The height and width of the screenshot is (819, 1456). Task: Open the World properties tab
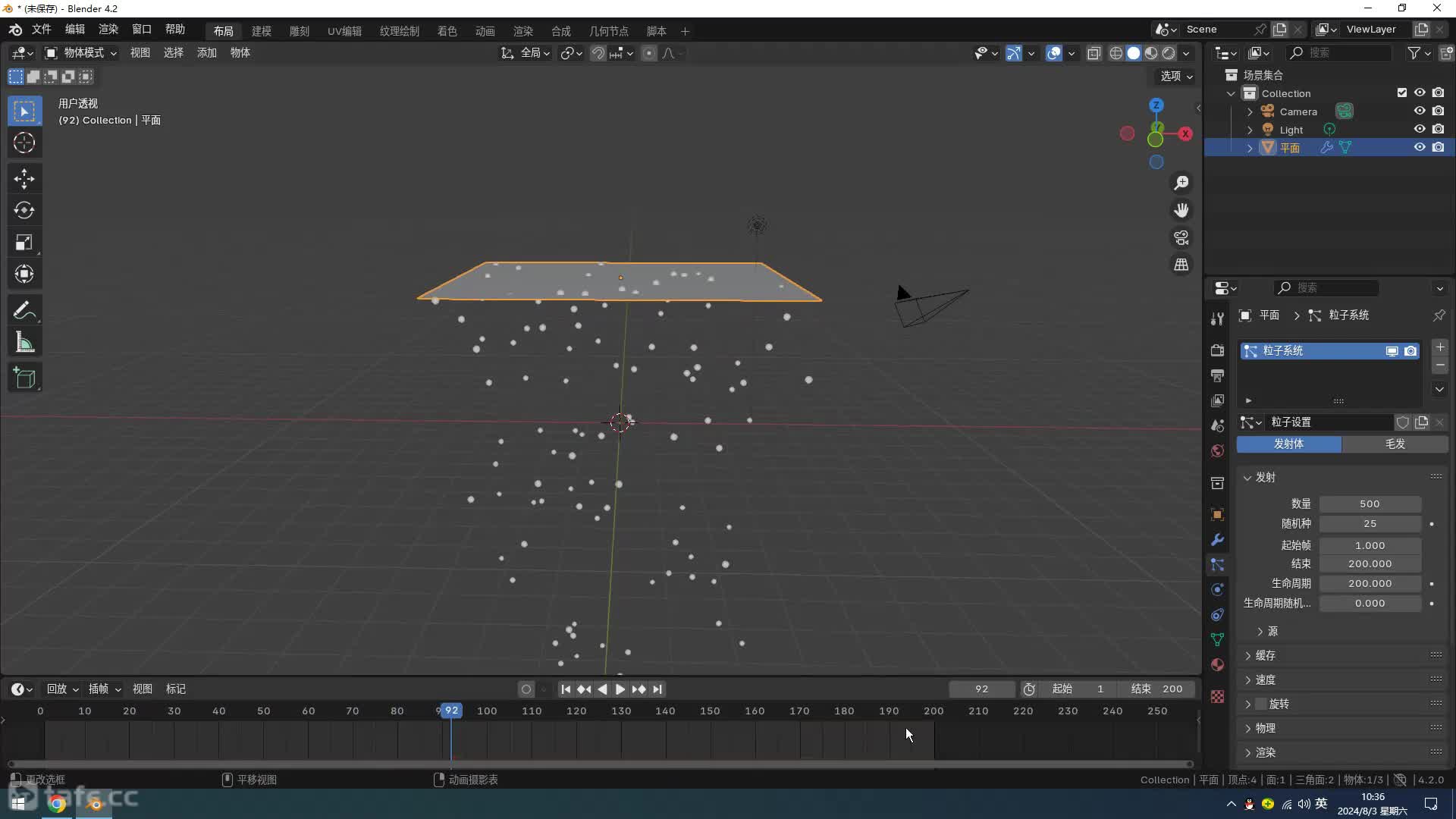pyautogui.click(x=1217, y=451)
